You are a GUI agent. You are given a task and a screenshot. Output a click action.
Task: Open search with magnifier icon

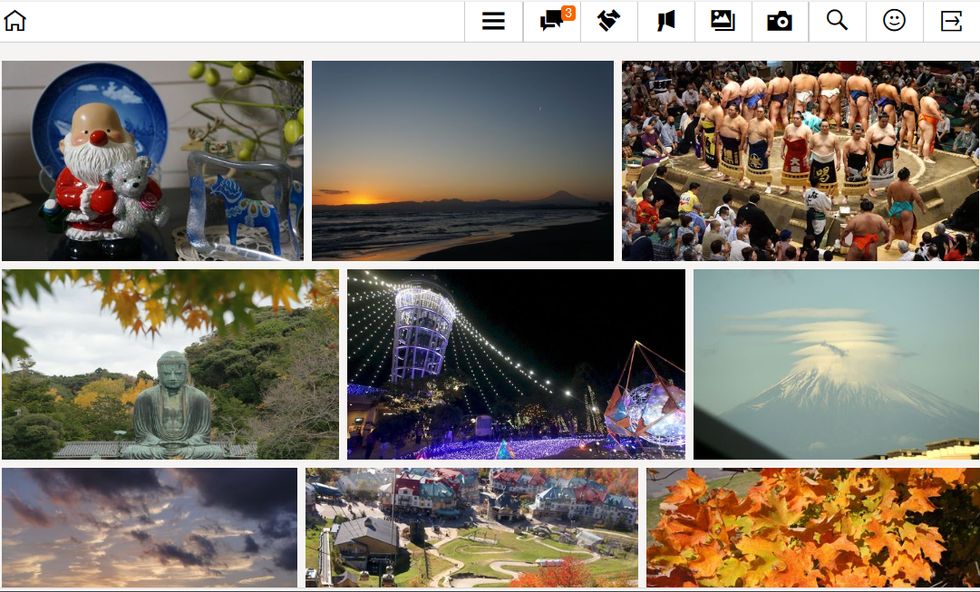(837, 21)
